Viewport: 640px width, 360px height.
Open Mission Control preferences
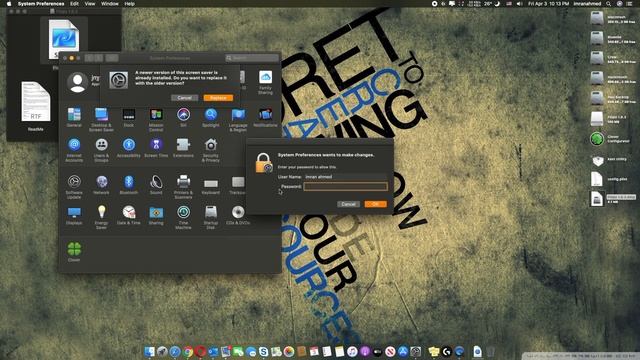156,119
